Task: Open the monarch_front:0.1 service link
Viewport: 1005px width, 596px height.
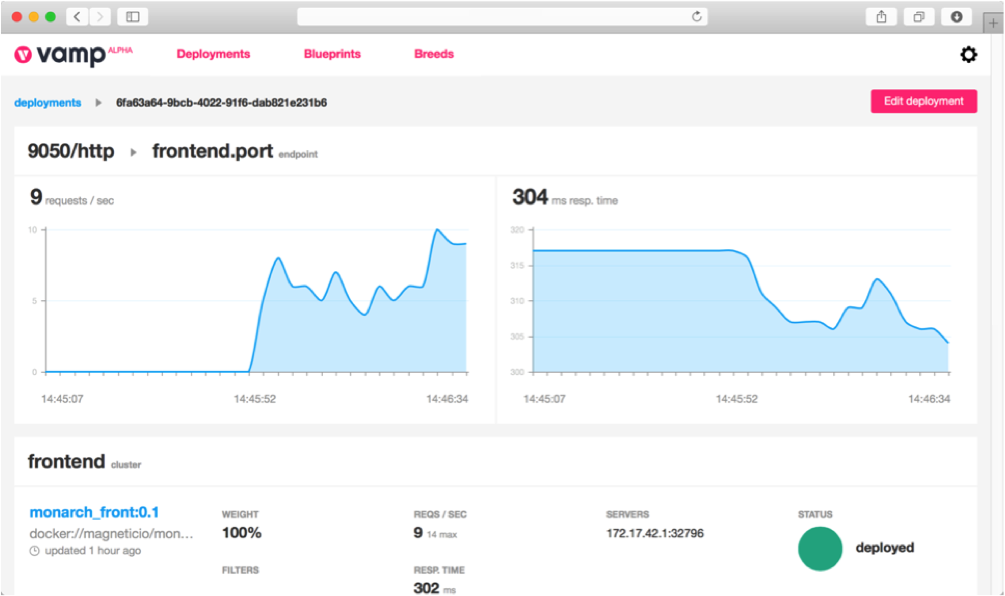Action: click(94, 512)
